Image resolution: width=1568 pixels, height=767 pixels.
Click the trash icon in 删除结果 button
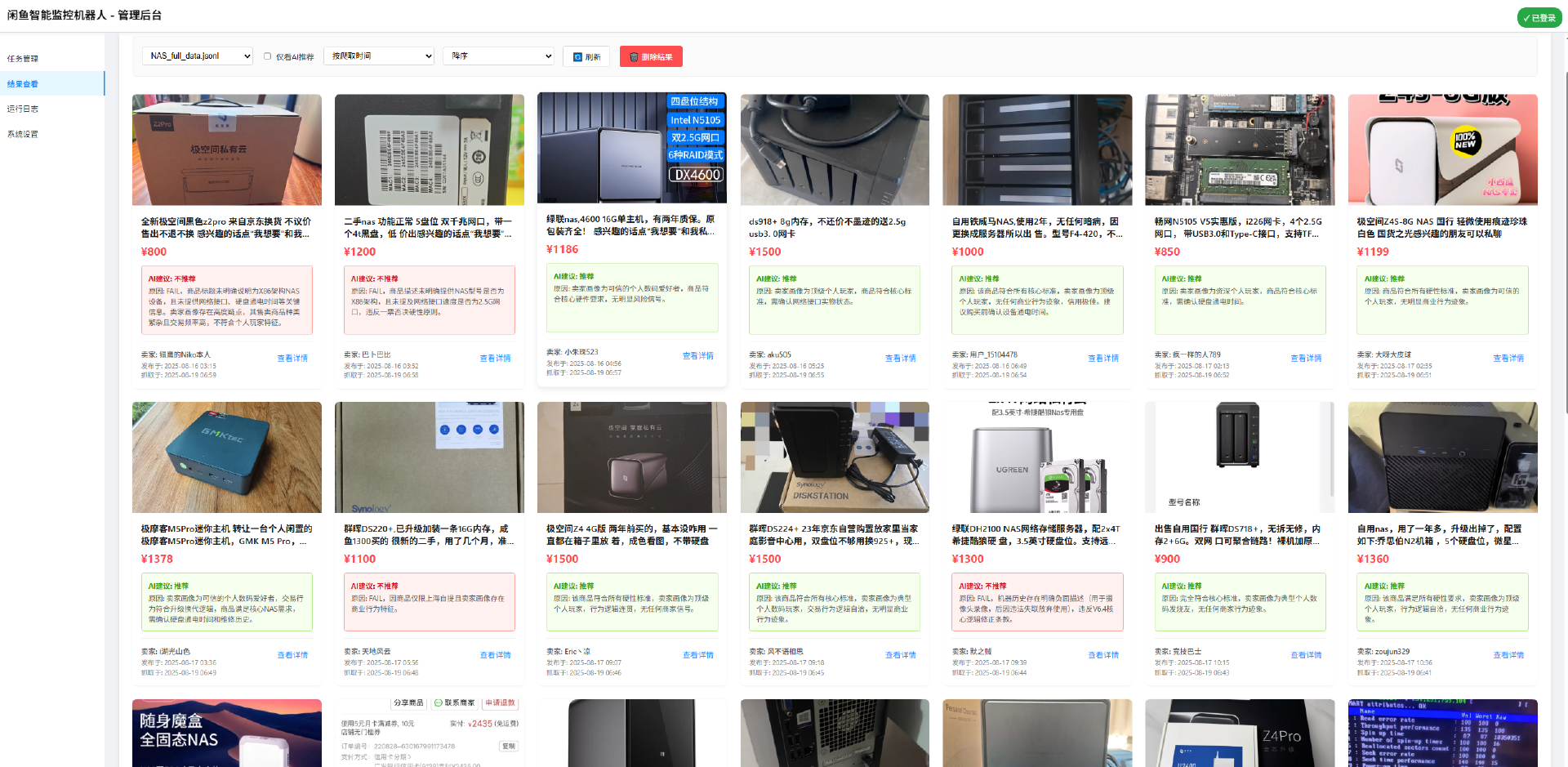tap(634, 57)
